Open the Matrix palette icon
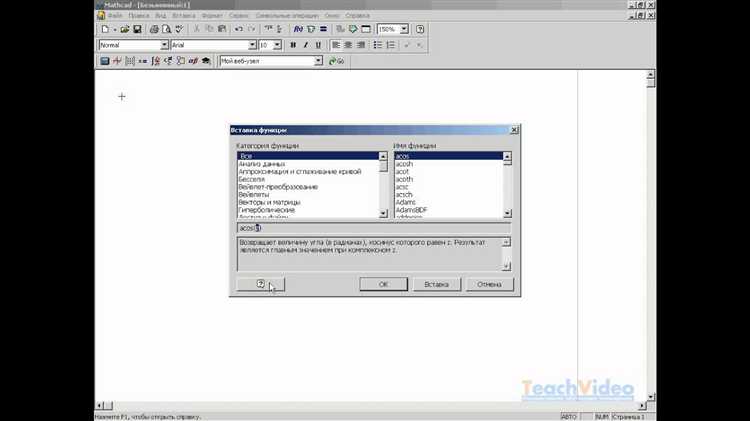 [130, 61]
